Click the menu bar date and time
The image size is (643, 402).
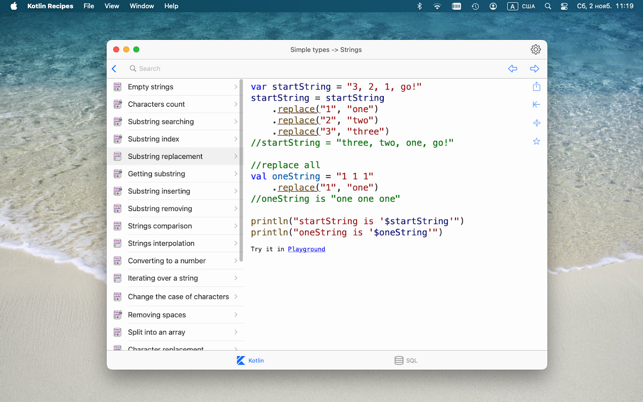click(x=605, y=6)
